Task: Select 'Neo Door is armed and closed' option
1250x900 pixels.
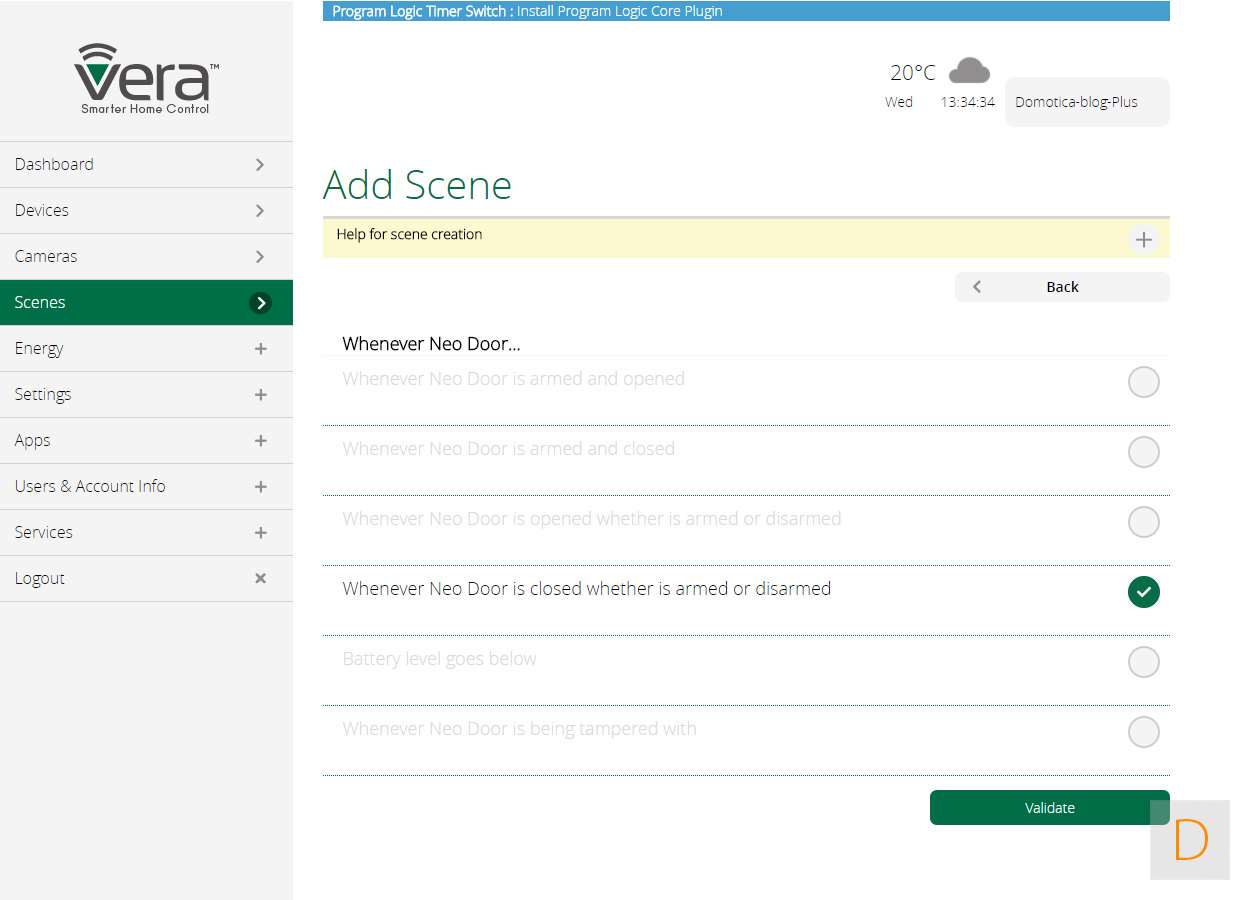Action: click(1143, 452)
